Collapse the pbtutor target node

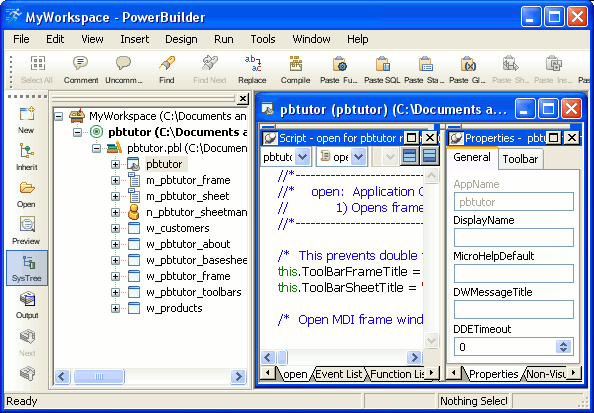(x=78, y=132)
